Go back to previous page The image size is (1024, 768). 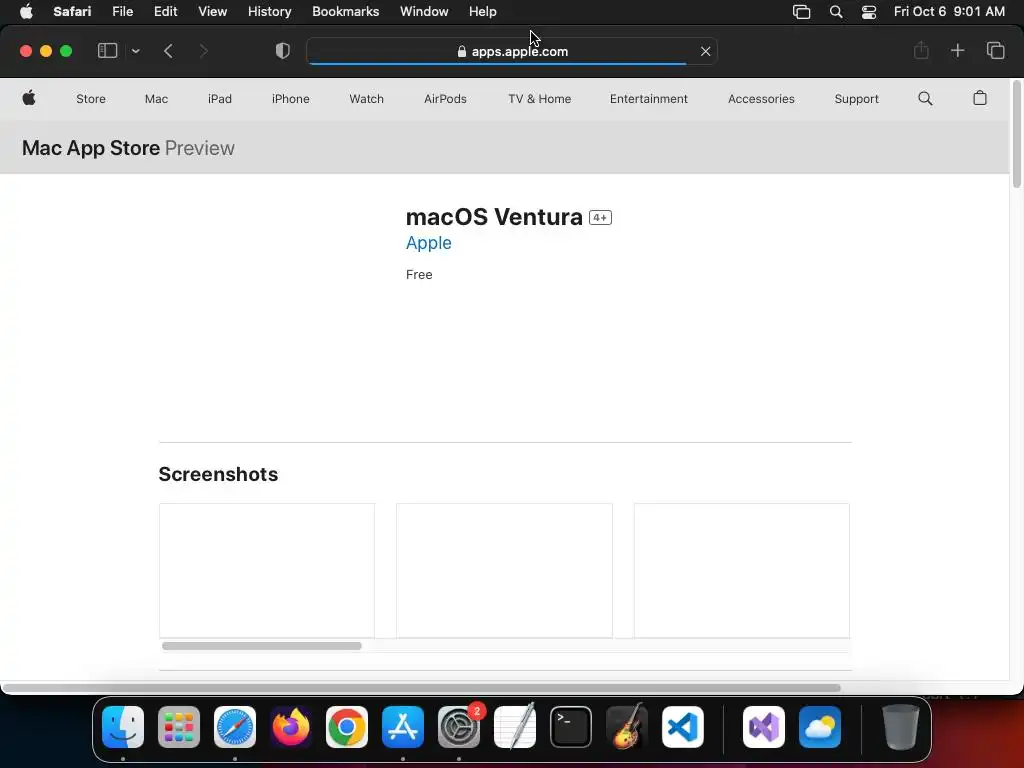click(x=168, y=51)
